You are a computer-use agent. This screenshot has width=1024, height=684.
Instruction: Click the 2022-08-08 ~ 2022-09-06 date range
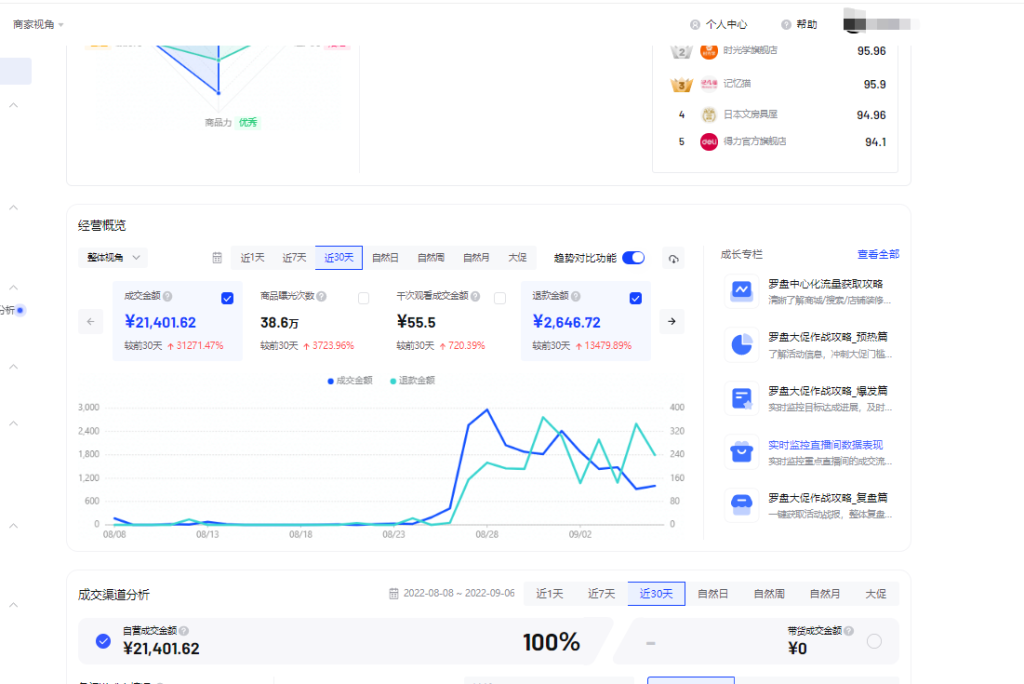coord(458,593)
